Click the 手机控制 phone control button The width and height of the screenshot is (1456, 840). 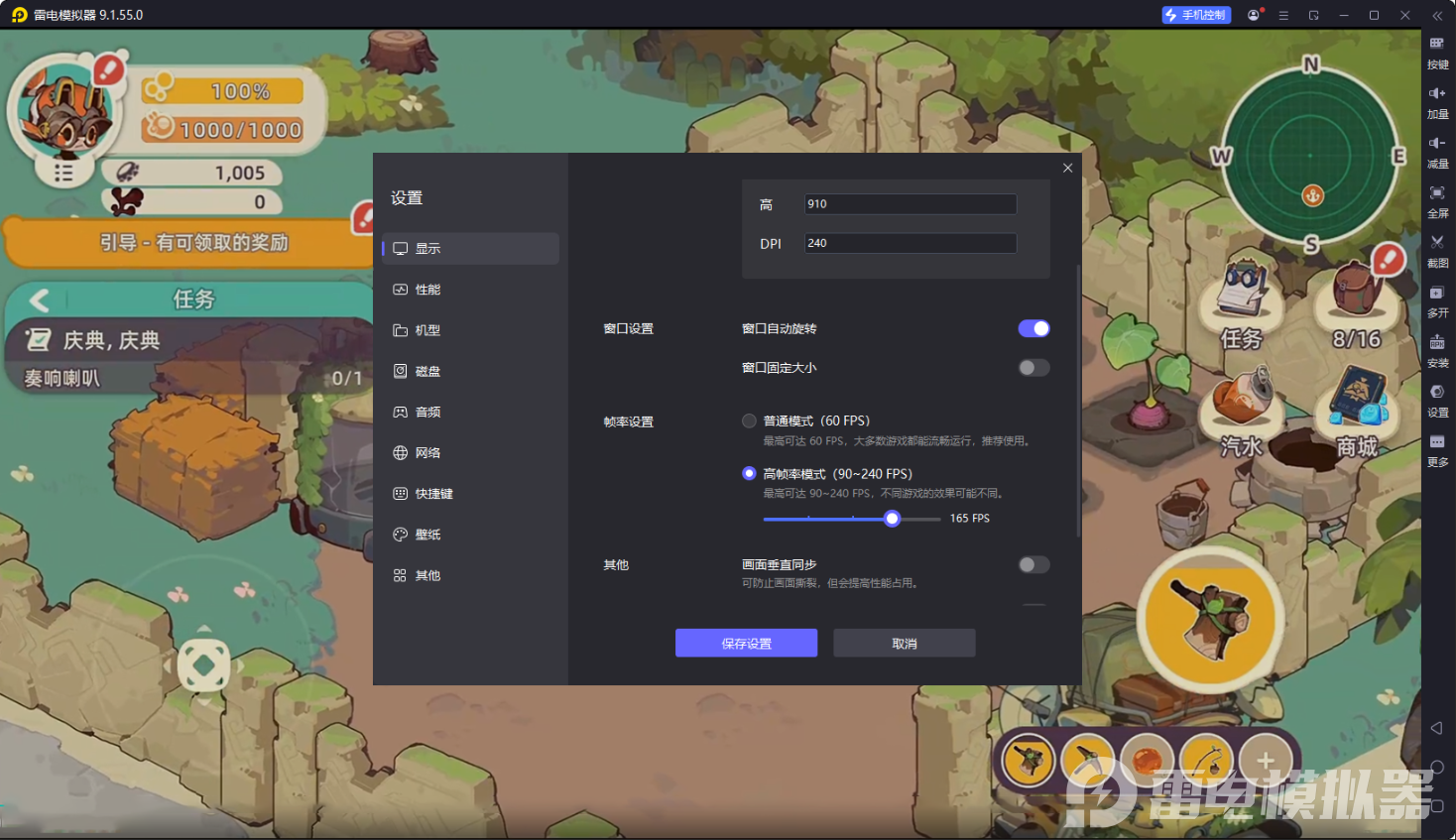1196,15
